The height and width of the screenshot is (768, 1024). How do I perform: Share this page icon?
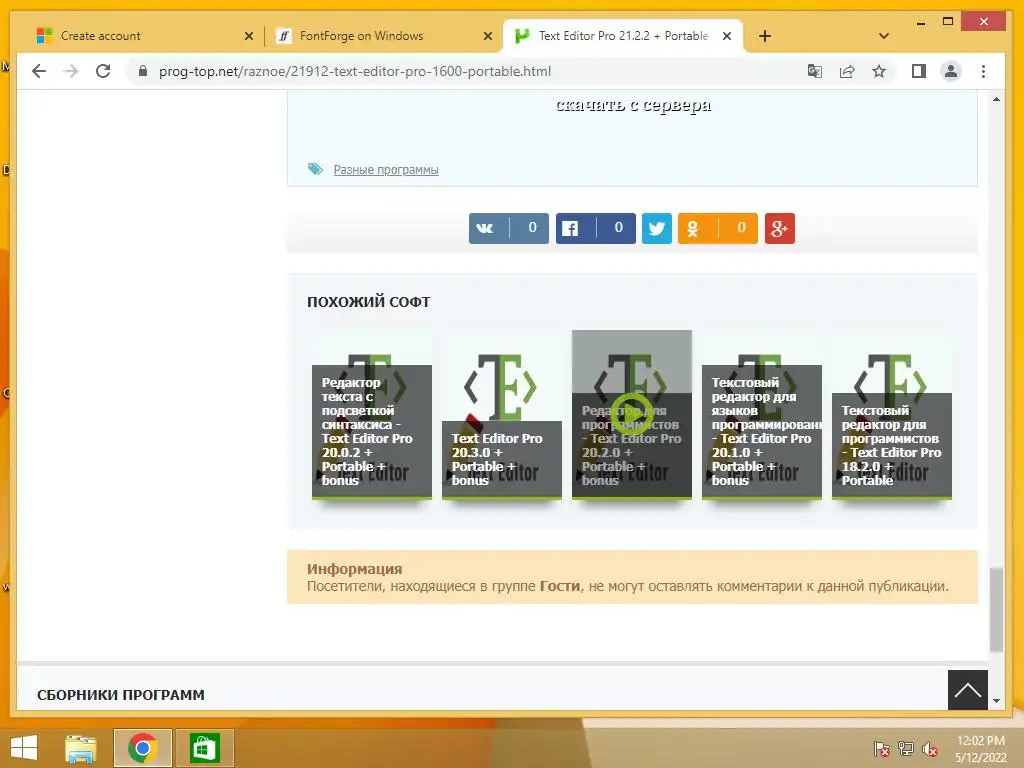tap(847, 71)
